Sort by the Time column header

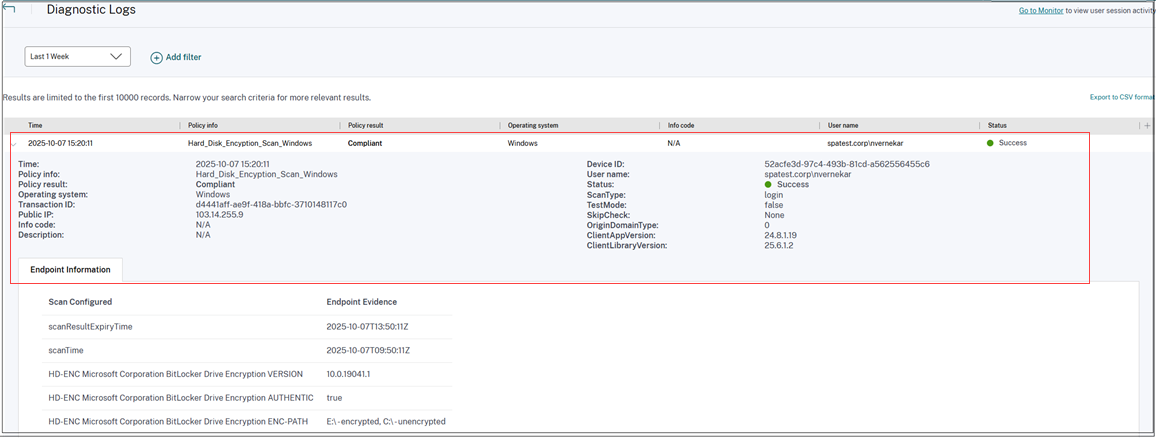click(35, 126)
